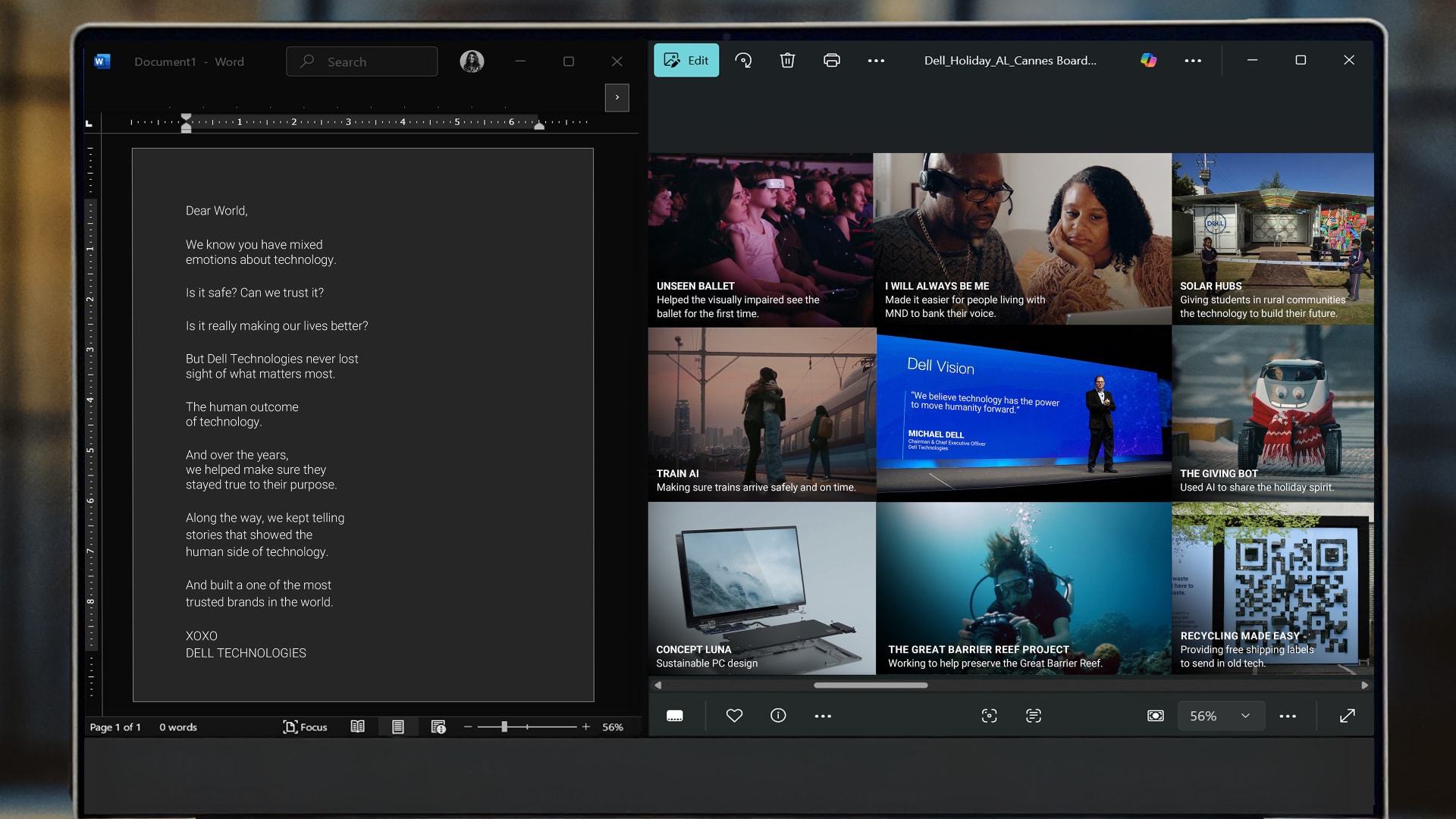Screen dimensions: 1456x819
Task: Click 'SOLAR HUBS' caption in image
Action: tap(1211, 286)
